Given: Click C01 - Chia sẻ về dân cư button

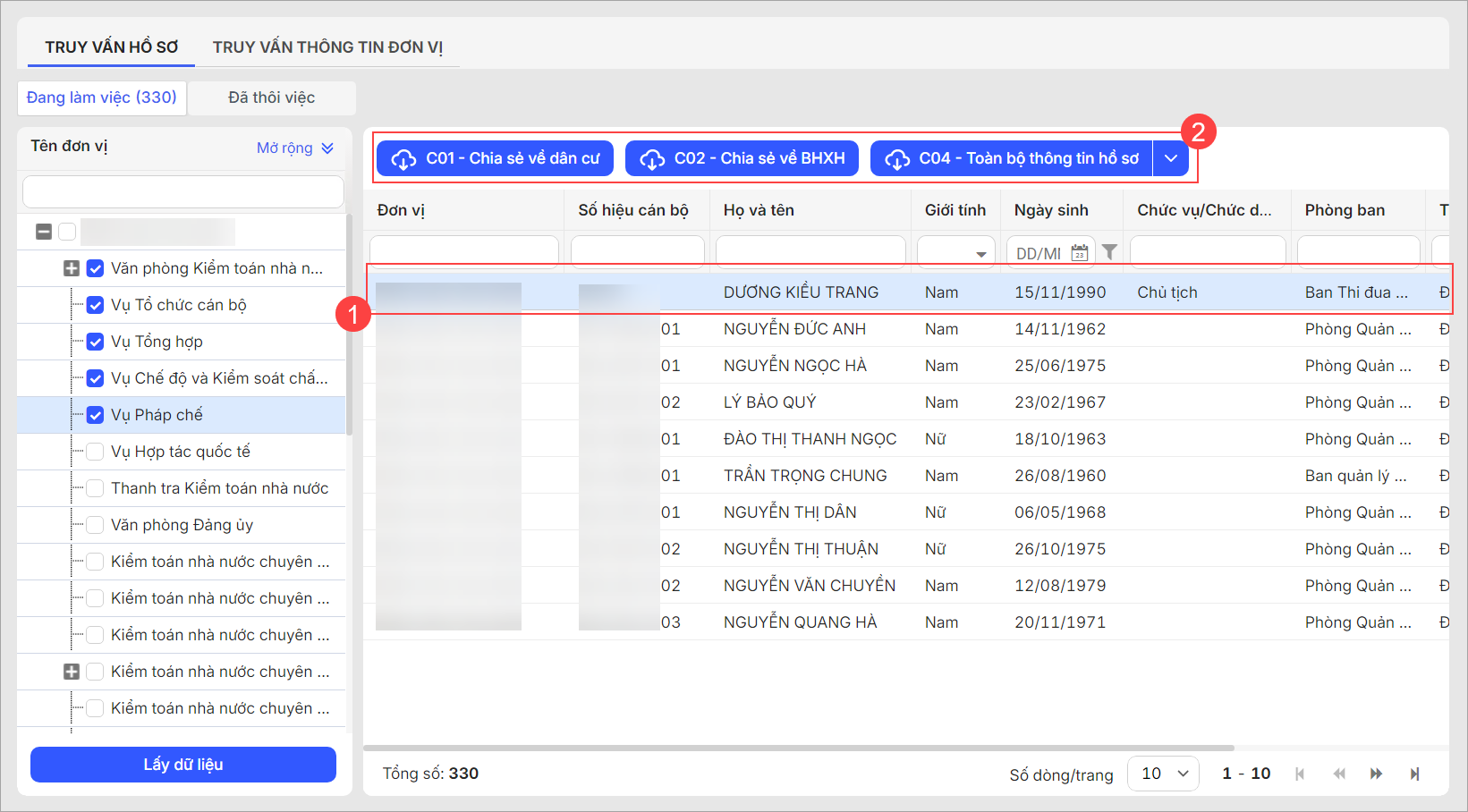Looking at the screenshot, I should [x=495, y=158].
